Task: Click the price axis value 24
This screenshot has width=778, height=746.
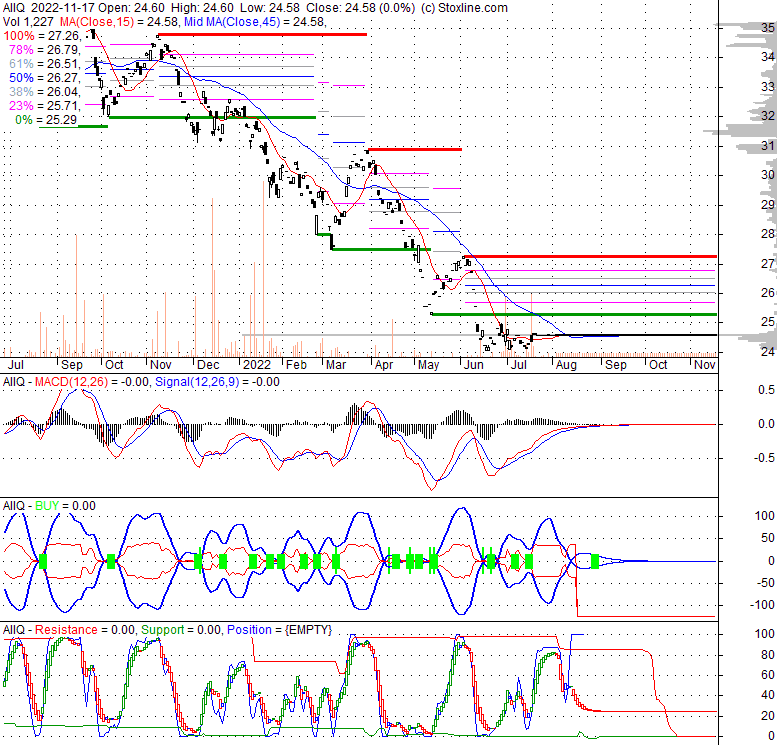Action: click(768, 352)
